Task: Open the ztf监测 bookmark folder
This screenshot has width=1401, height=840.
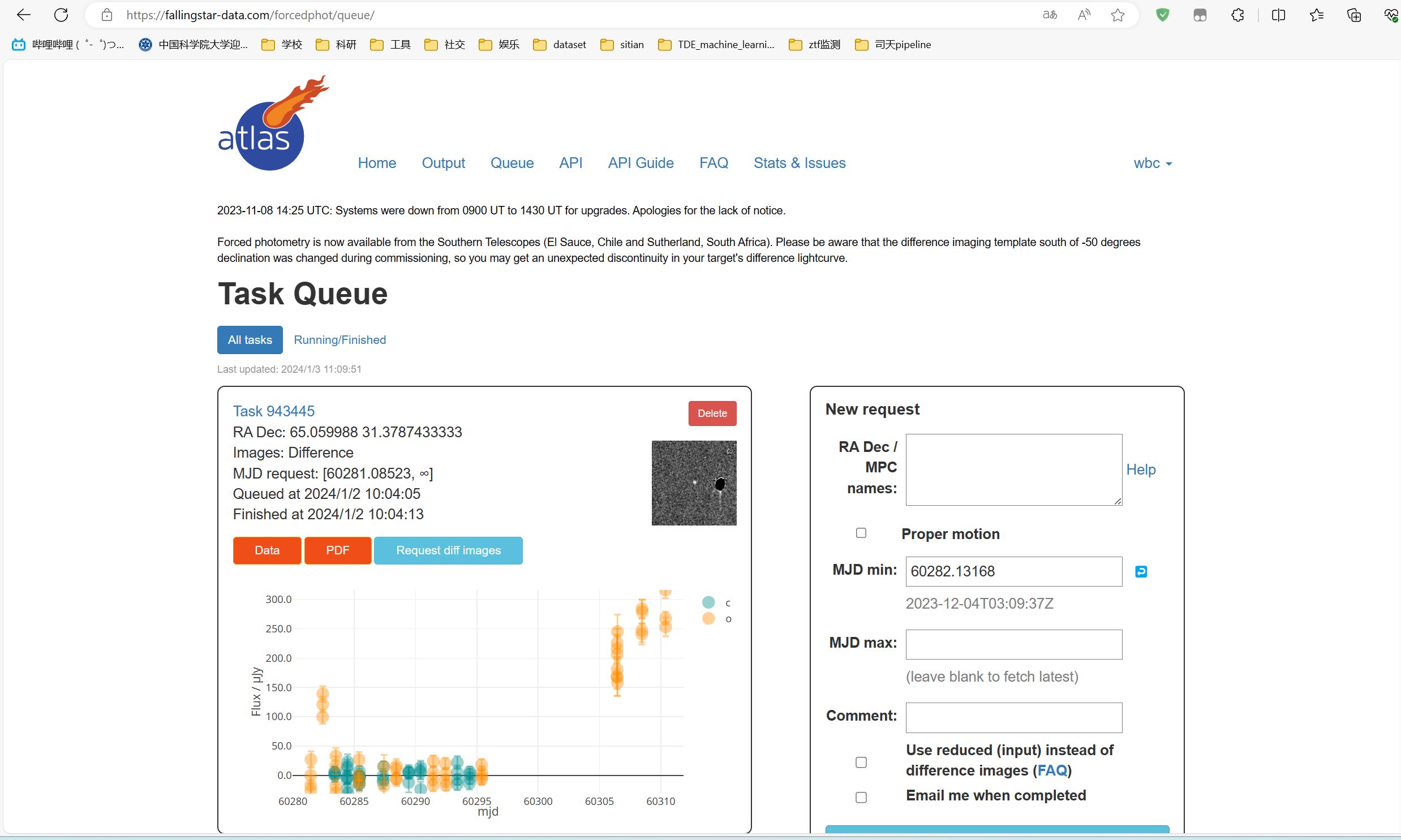Action: click(x=815, y=44)
